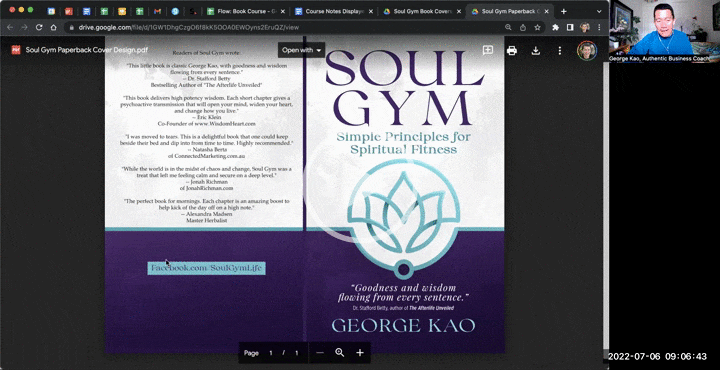Expand the Open with dropdown
Viewport: 720px width, 370px height.
click(x=301, y=50)
